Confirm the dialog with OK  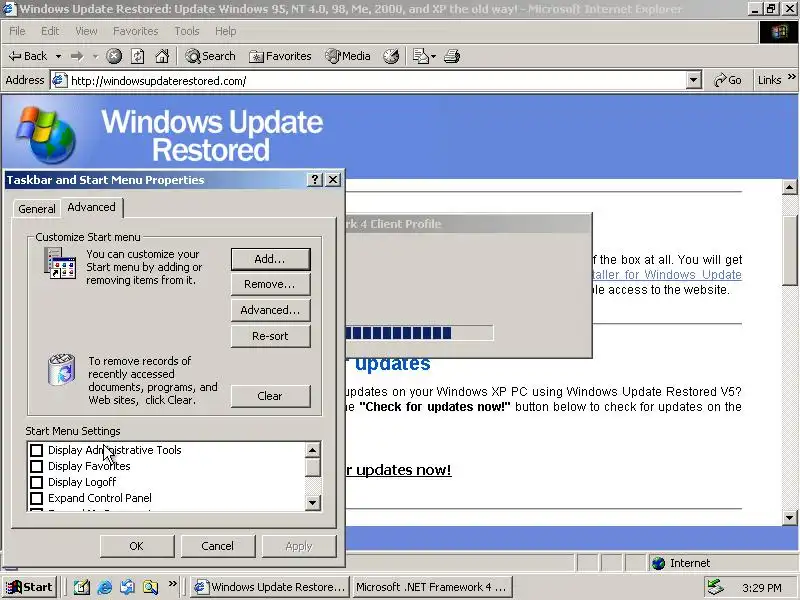(x=137, y=546)
